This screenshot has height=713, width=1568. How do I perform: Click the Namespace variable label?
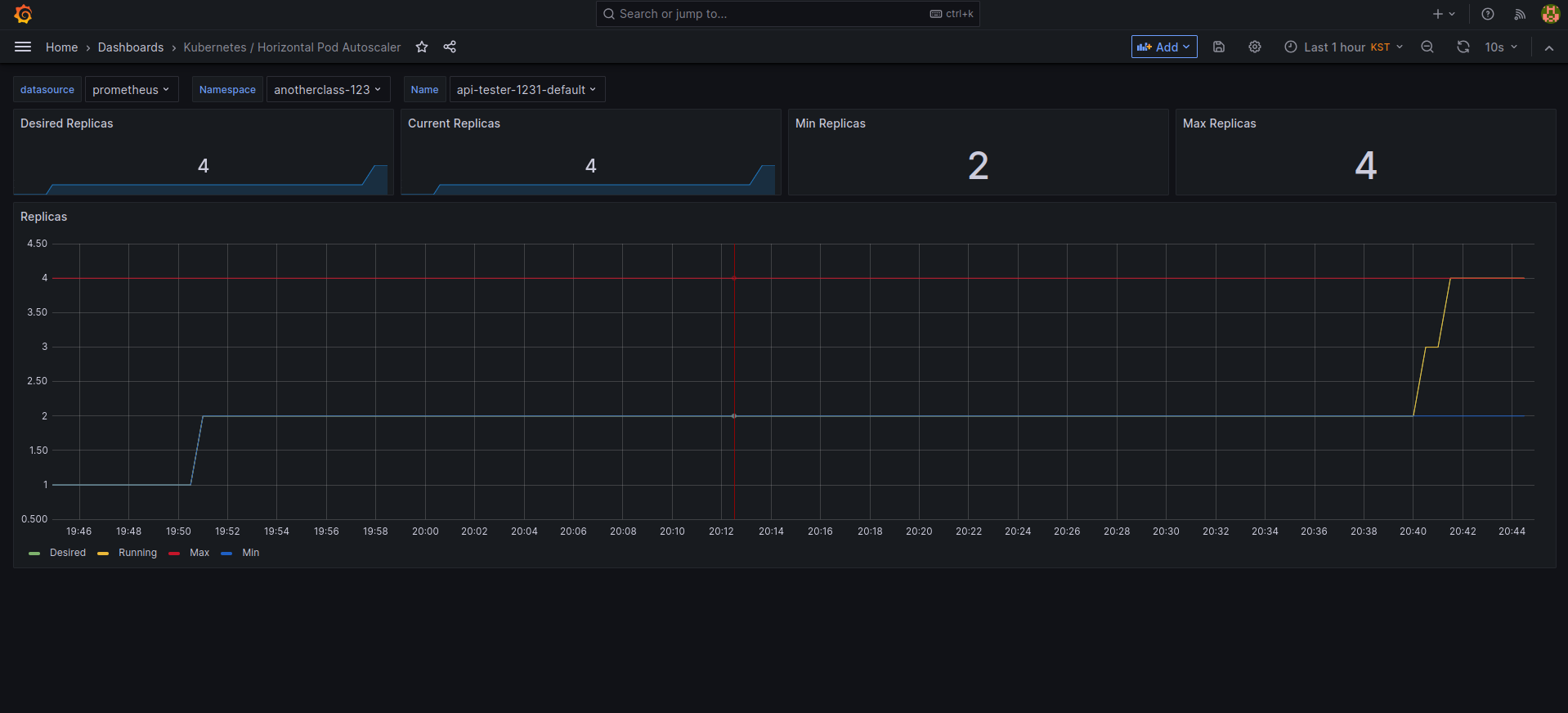click(227, 89)
